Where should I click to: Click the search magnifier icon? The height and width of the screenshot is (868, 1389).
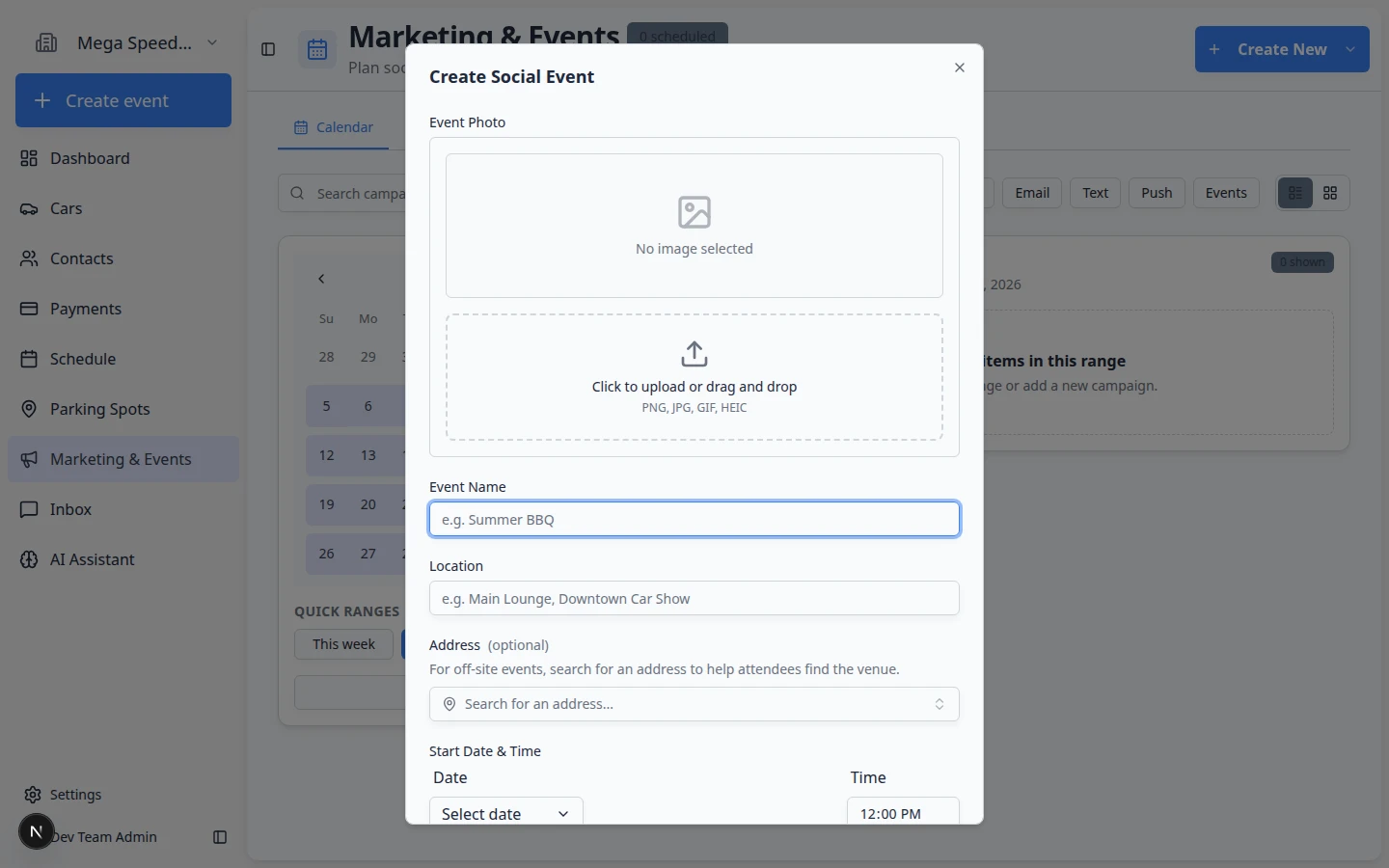pyautogui.click(x=297, y=193)
